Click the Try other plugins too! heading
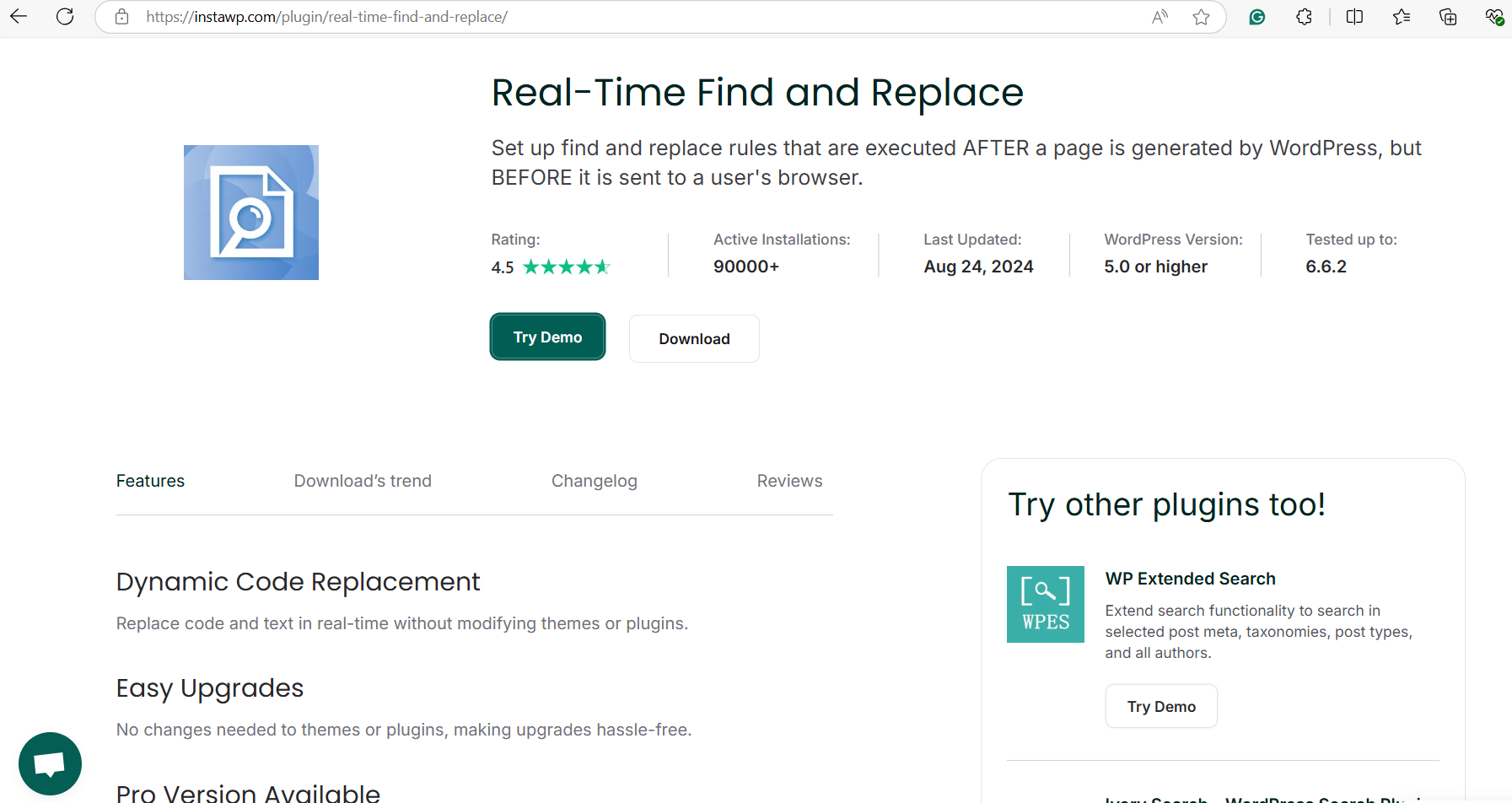This screenshot has height=803, width=1512. (x=1166, y=504)
